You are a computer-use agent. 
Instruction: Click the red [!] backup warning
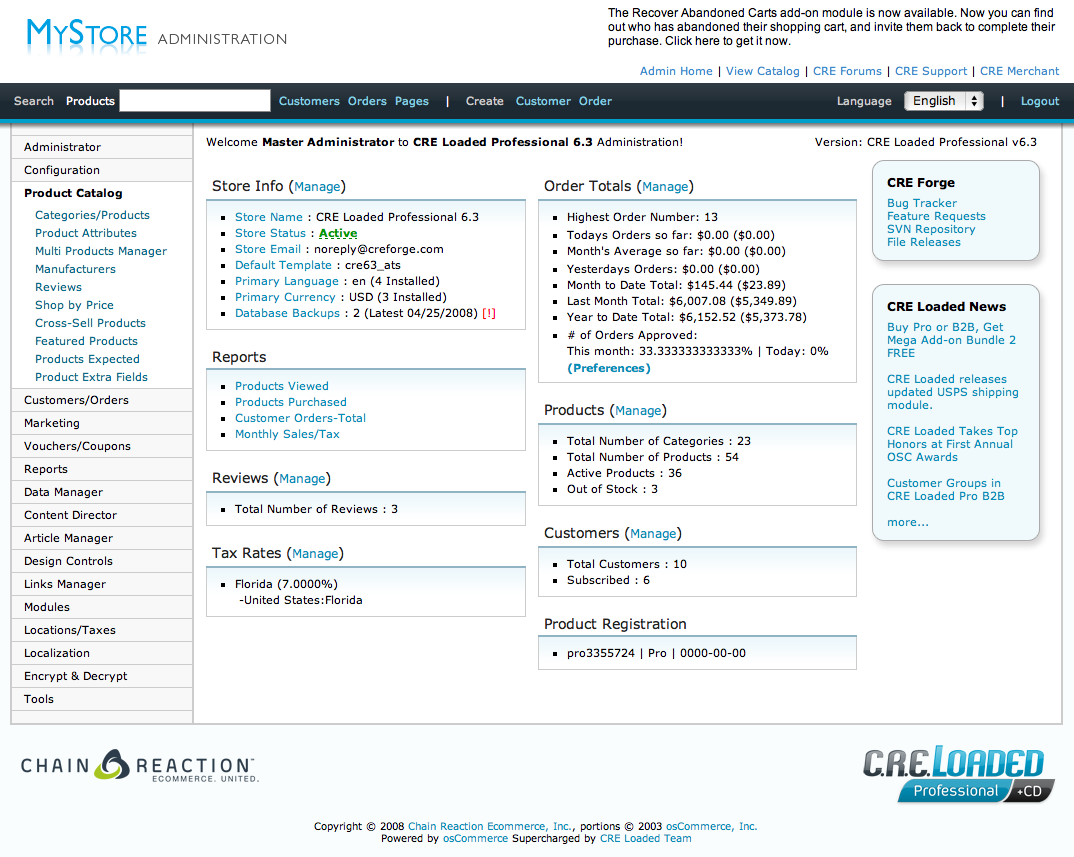(488, 313)
